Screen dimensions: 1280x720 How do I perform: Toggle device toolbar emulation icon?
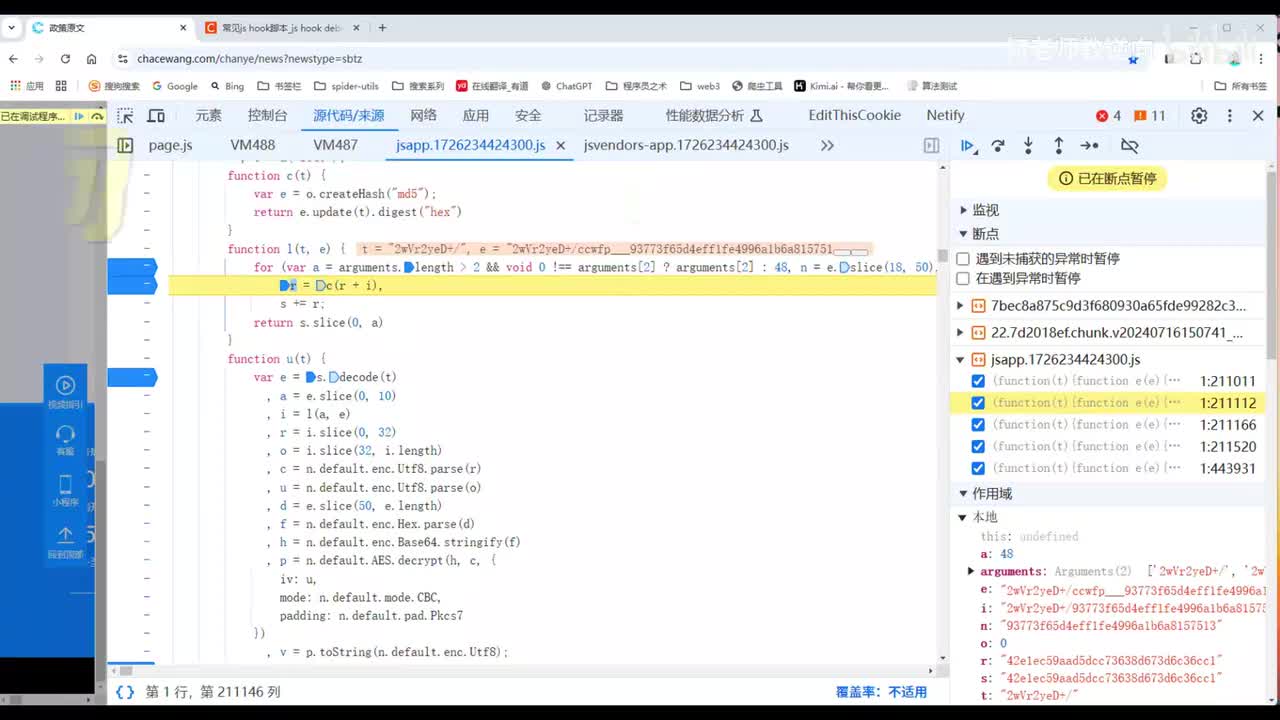[156, 116]
